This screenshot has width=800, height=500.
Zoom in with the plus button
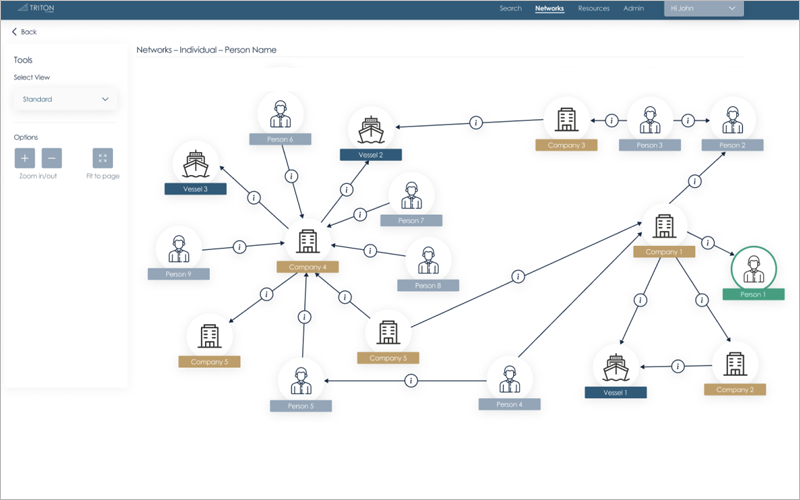(x=25, y=158)
